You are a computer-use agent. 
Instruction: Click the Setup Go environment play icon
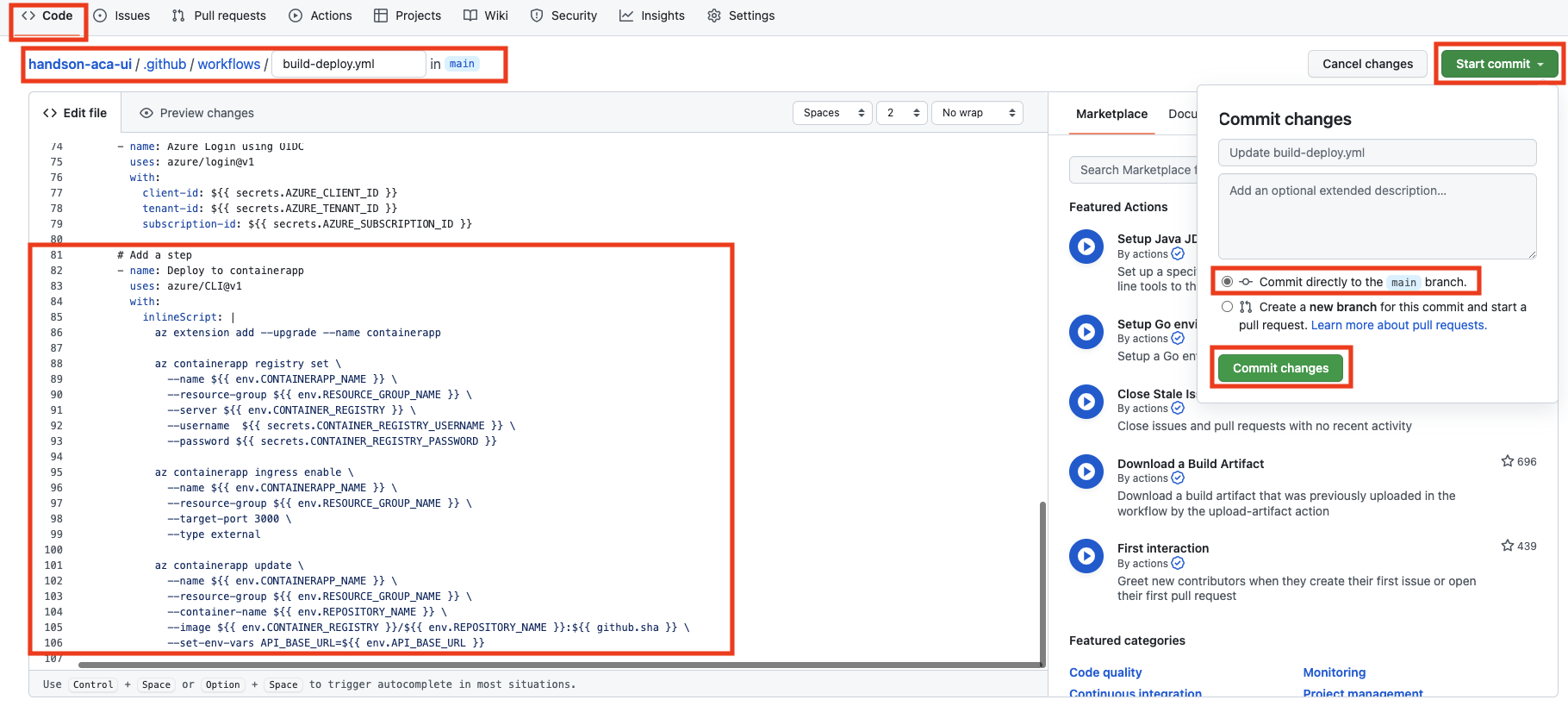[x=1086, y=332]
